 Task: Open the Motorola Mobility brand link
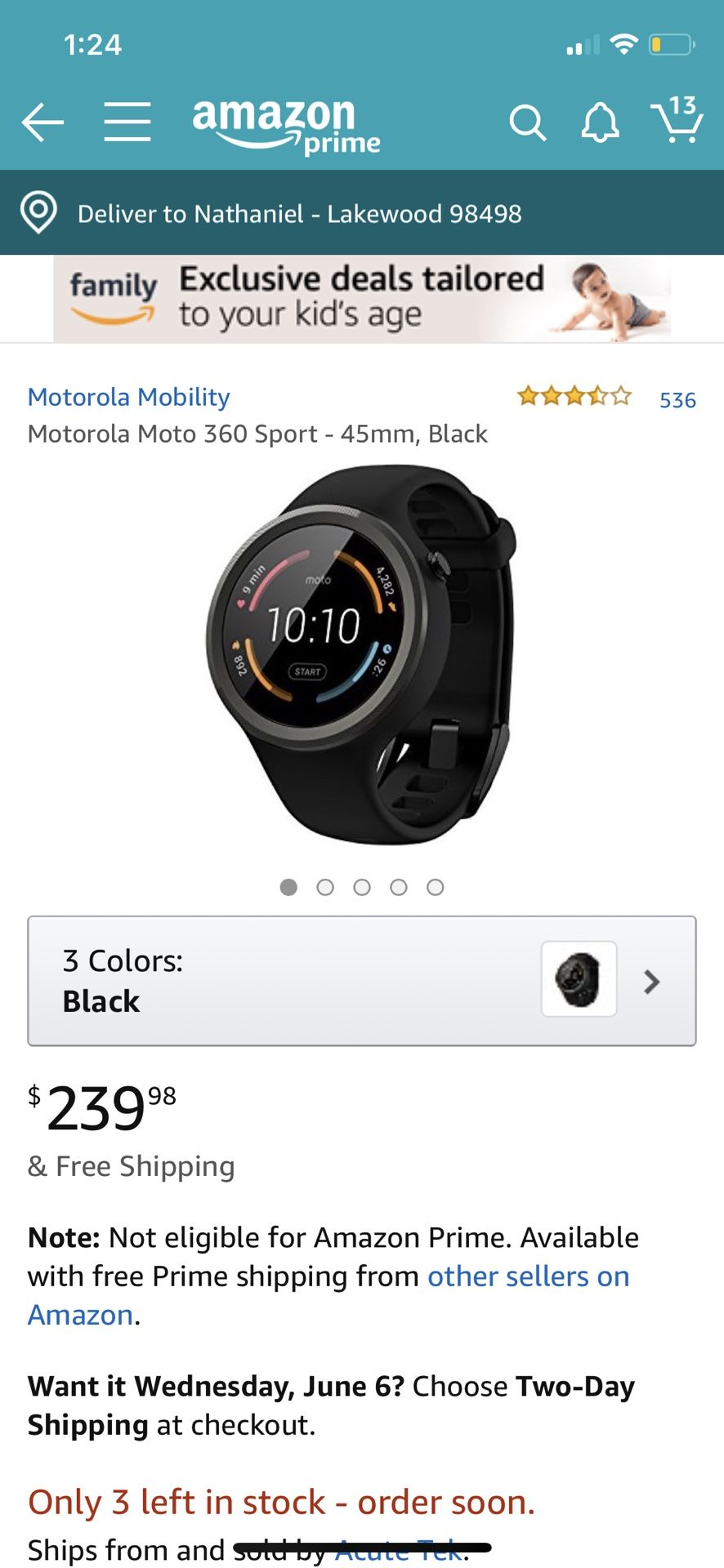pos(129,397)
